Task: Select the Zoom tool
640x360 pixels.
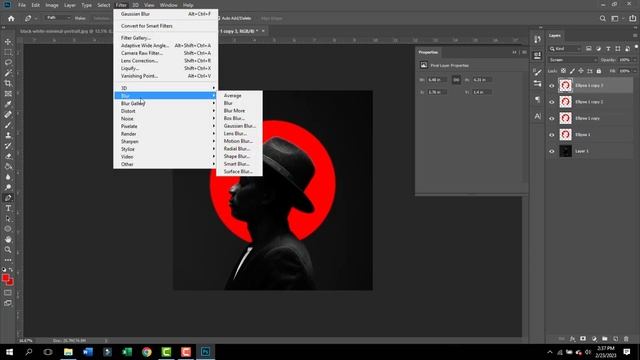Action: pyautogui.click(x=8, y=250)
